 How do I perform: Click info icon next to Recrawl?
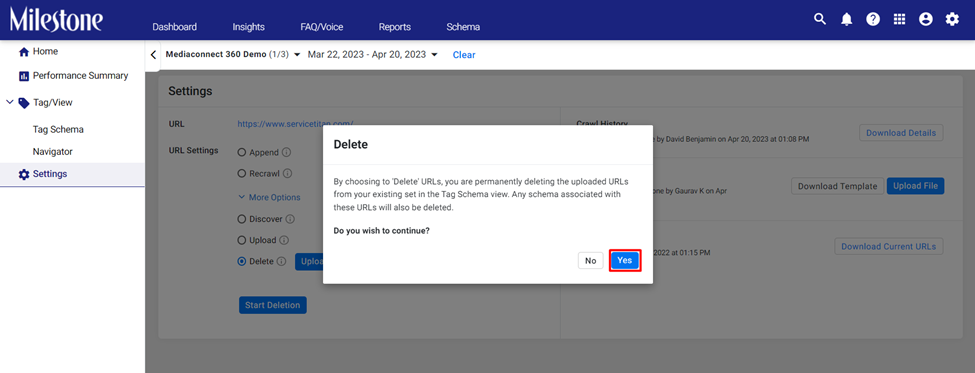tap(288, 173)
